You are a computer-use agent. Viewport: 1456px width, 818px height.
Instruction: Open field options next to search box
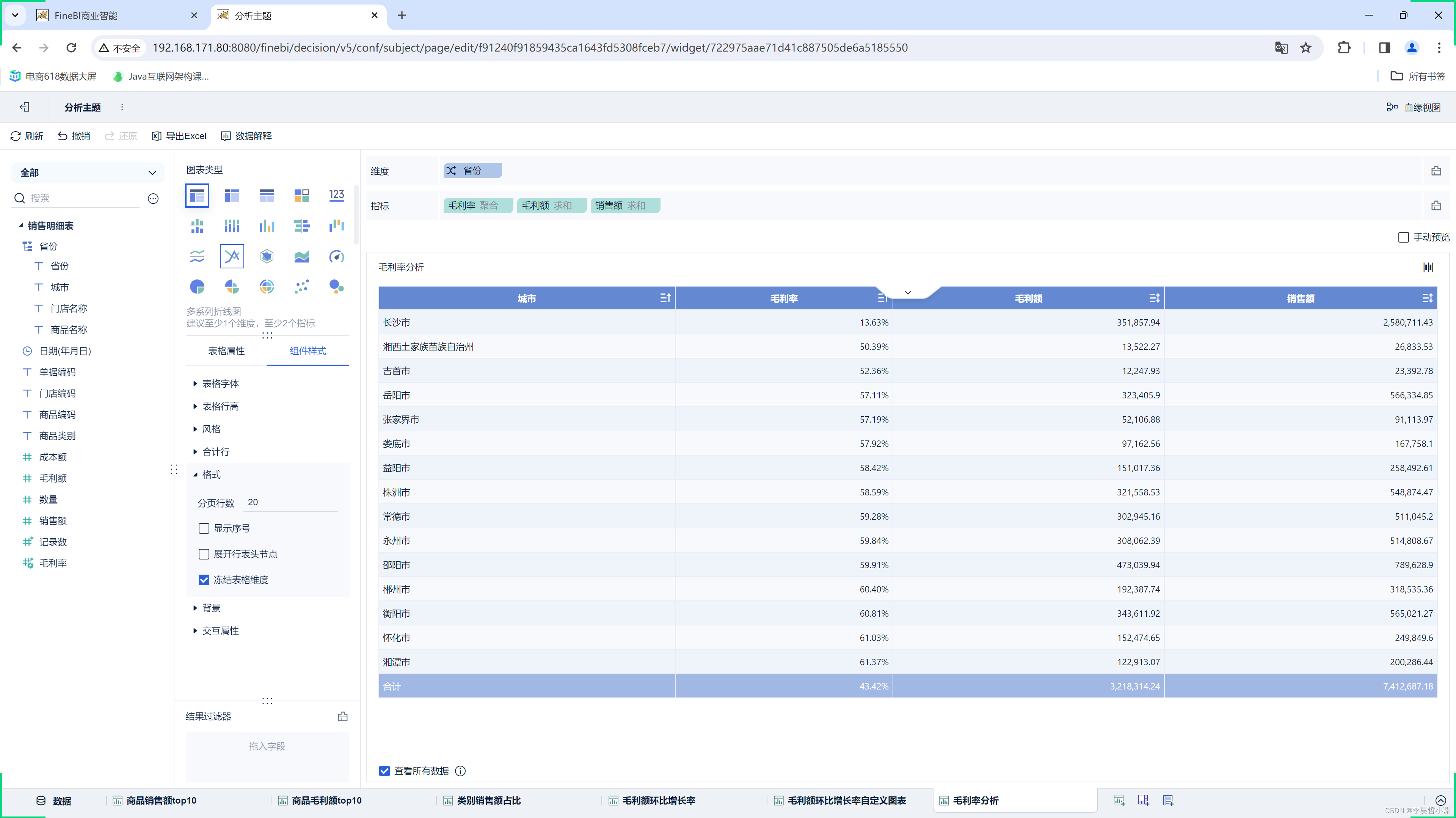click(x=153, y=198)
